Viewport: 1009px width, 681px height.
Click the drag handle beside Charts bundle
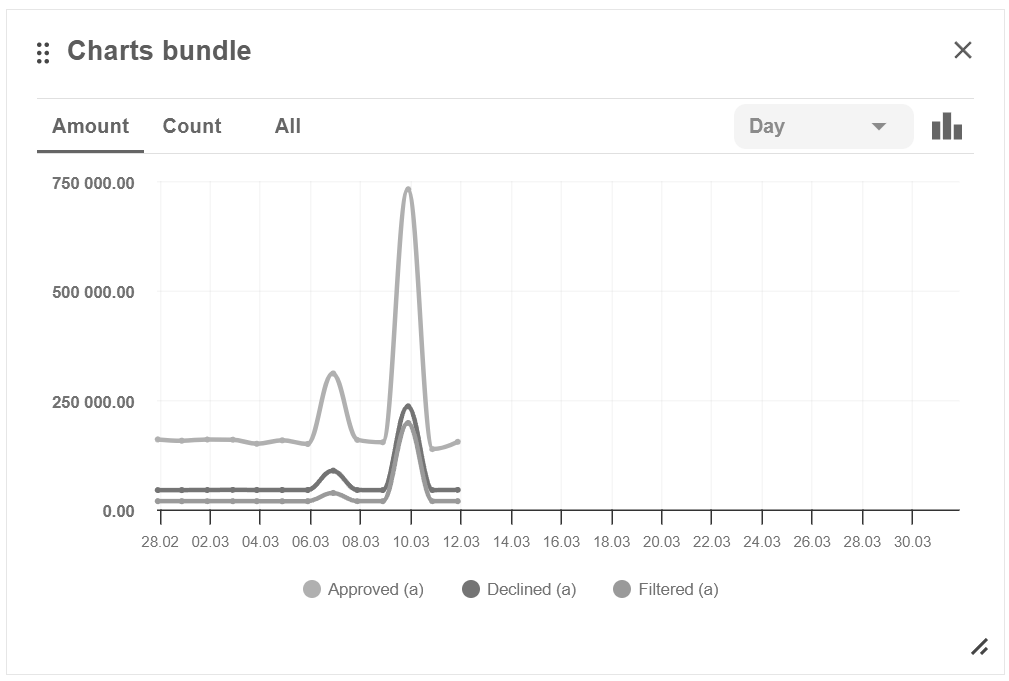[x=43, y=53]
